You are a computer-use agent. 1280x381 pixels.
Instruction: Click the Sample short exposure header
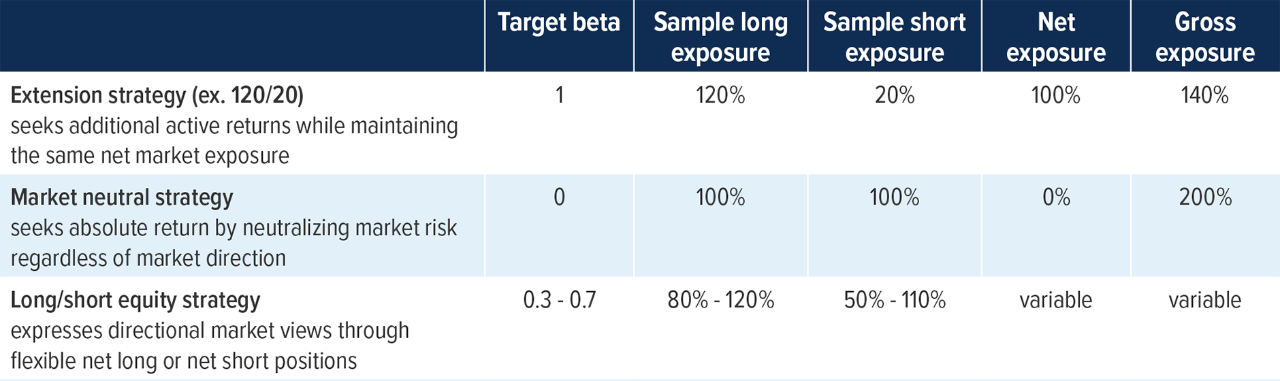(x=892, y=36)
